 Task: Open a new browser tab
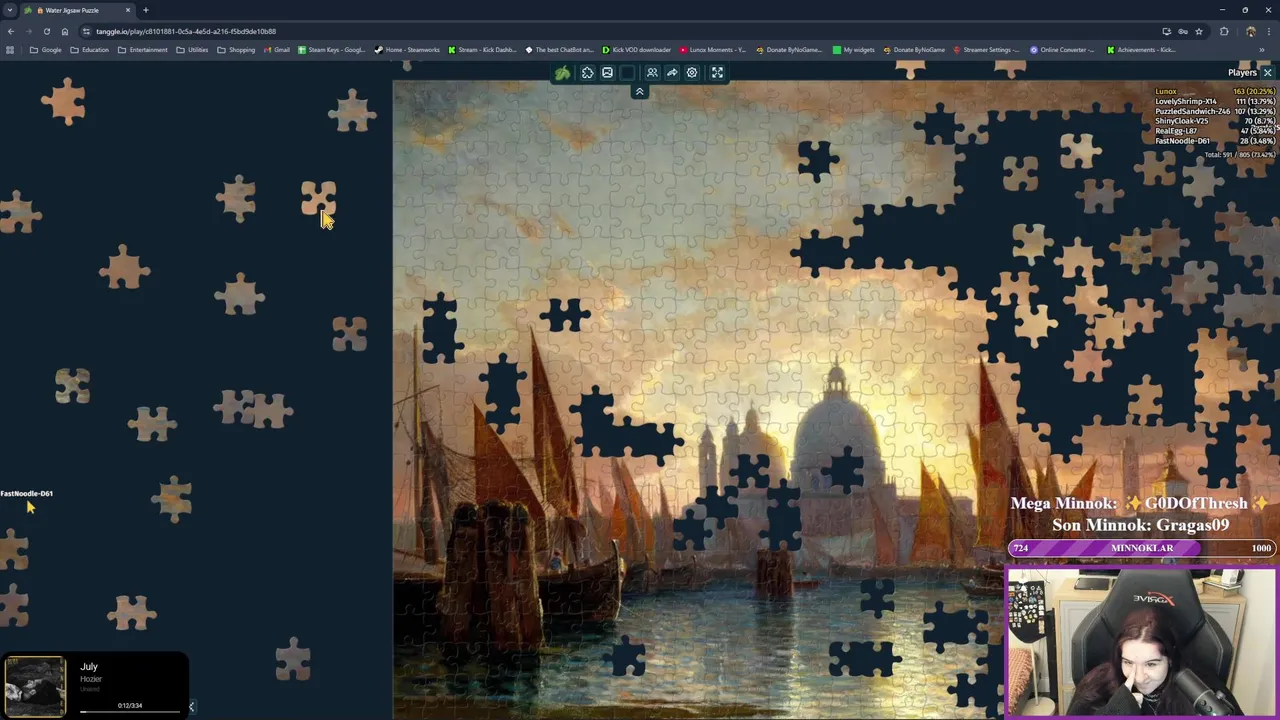[x=146, y=10]
